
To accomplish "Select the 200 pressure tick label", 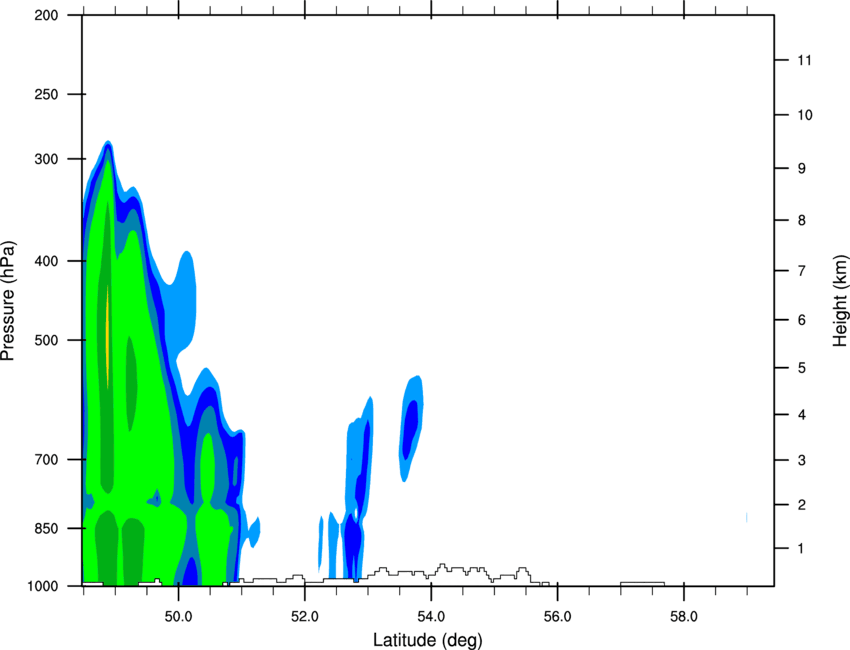I will pyautogui.click(x=46, y=15).
